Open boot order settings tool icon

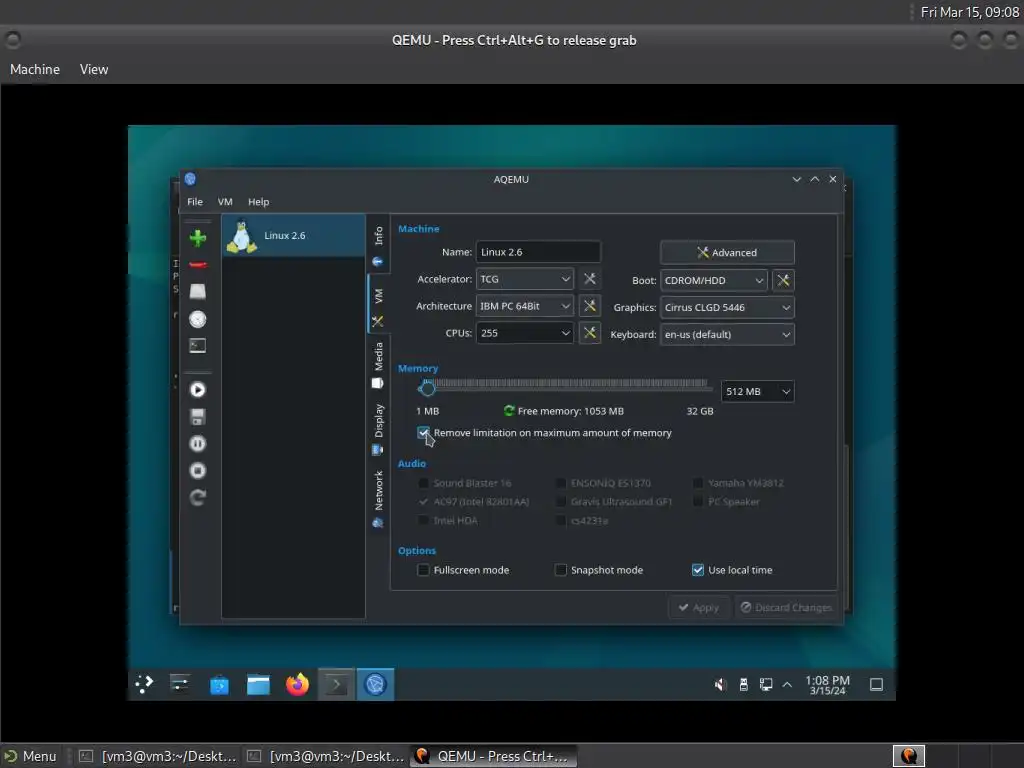tap(783, 280)
